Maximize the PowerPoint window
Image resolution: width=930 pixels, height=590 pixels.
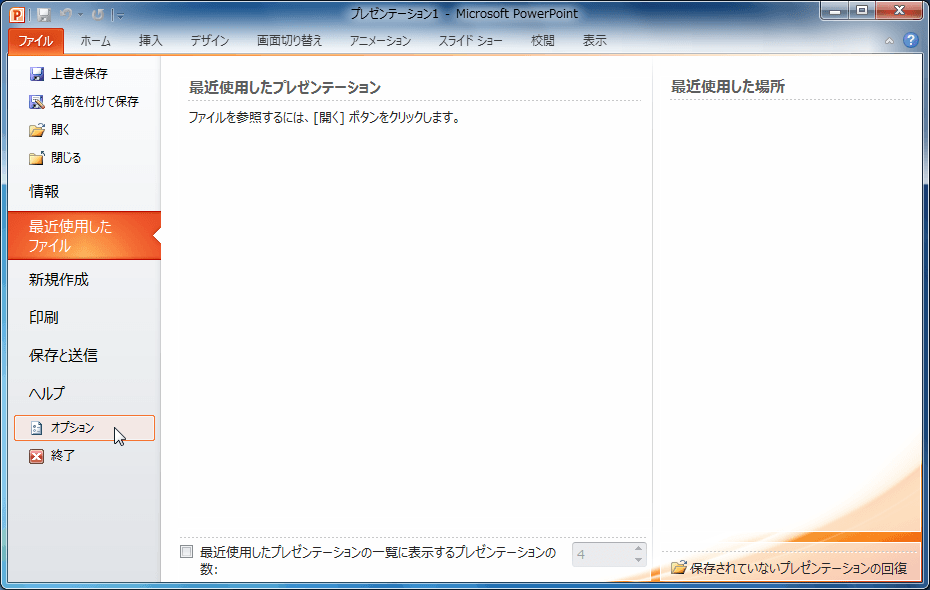[x=862, y=11]
